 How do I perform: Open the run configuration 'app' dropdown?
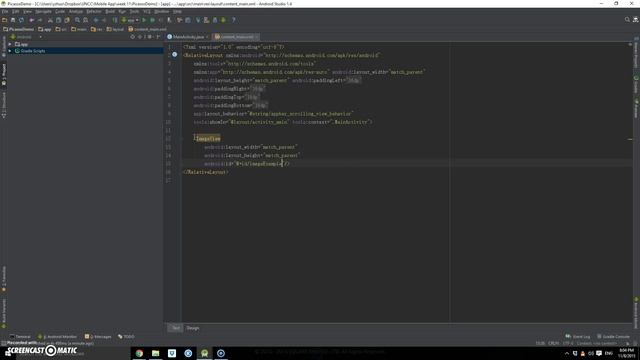130,20
